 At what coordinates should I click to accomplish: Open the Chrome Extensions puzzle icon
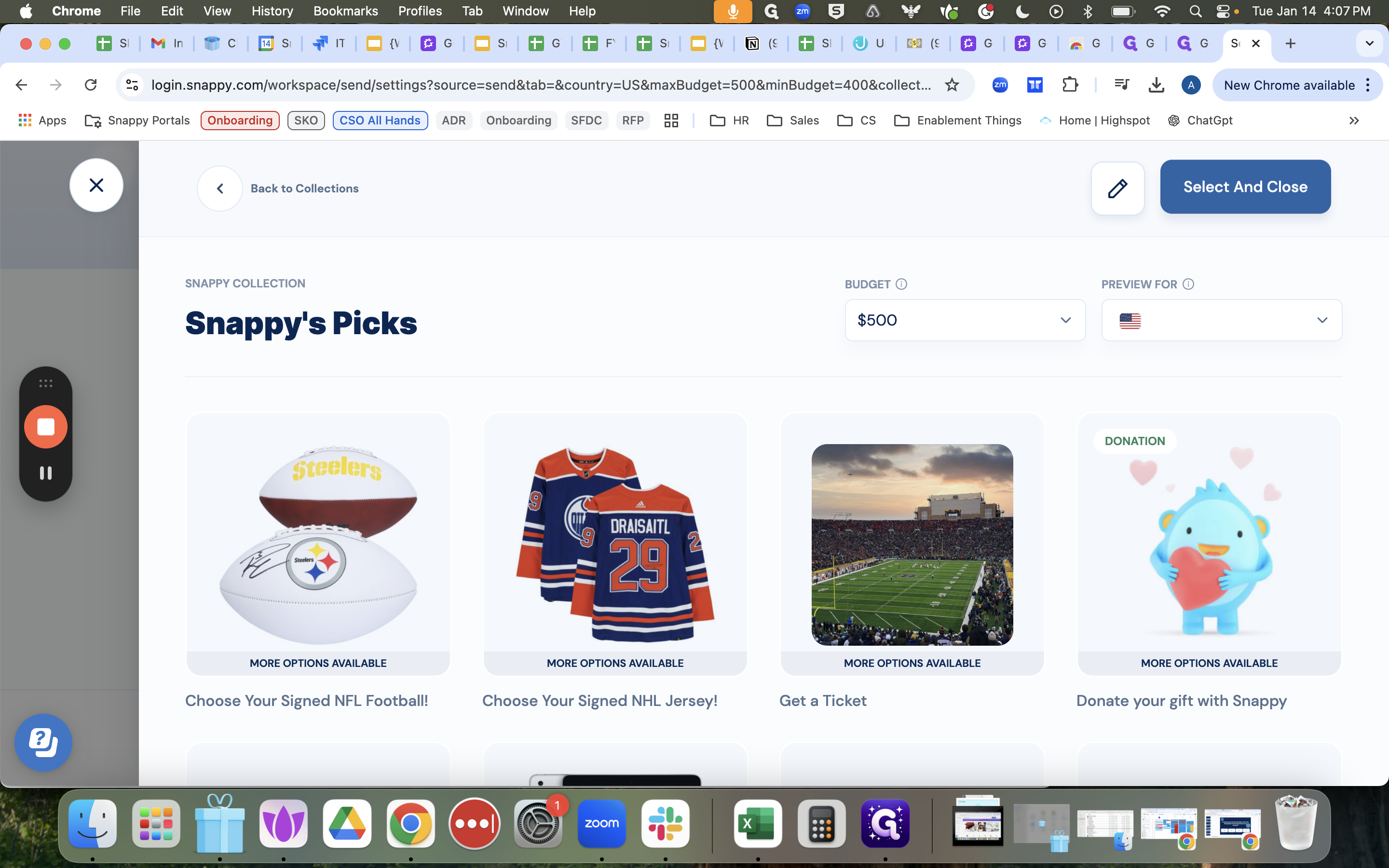pyautogui.click(x=1070, y=85)
